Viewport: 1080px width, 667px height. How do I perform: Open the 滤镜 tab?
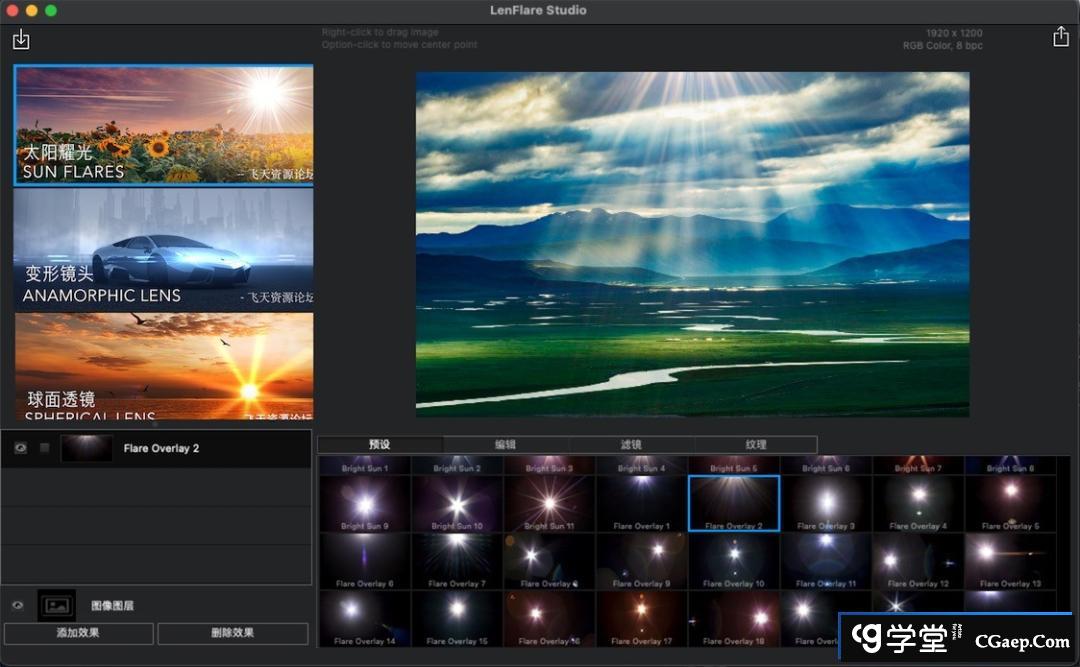click(x=630, y=445)
